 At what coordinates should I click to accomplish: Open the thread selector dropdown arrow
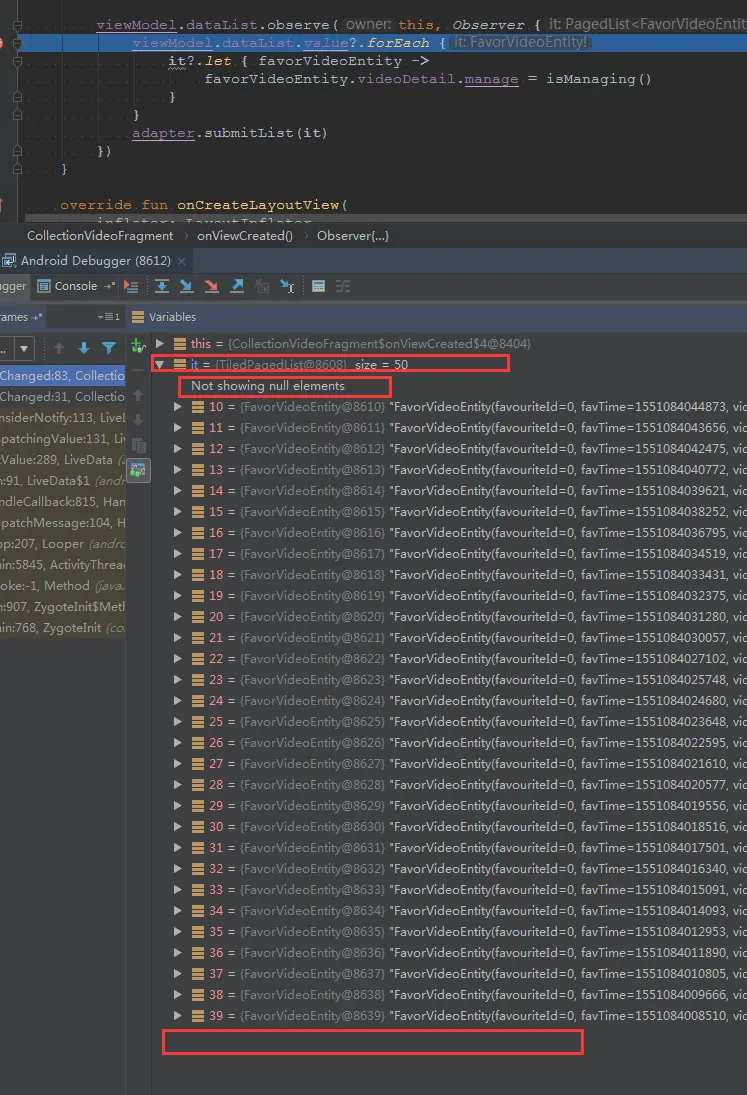pyautogui.click(x=24, y=348)
